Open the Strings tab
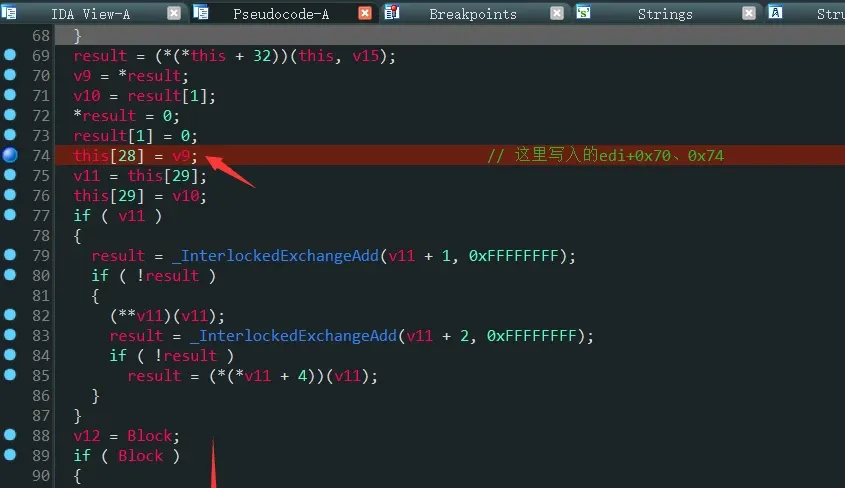Image resolution: width=845 pixels, height=488 pixels. pyautogui.click(x=665, y=13)
